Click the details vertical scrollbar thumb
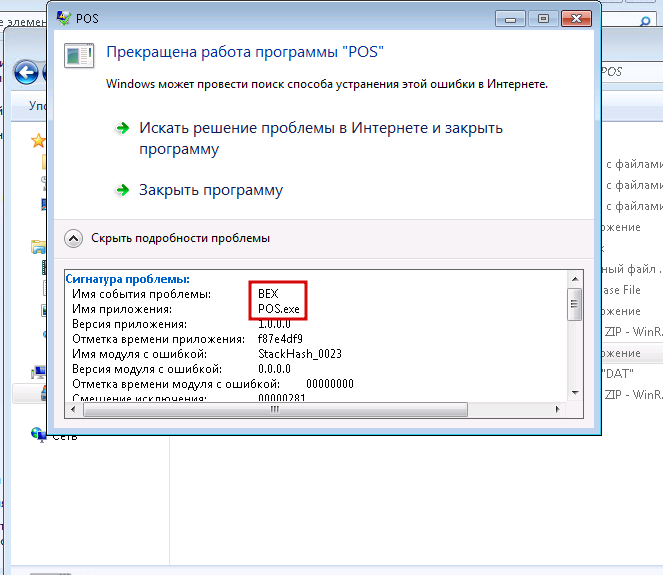 click(575, 304)
